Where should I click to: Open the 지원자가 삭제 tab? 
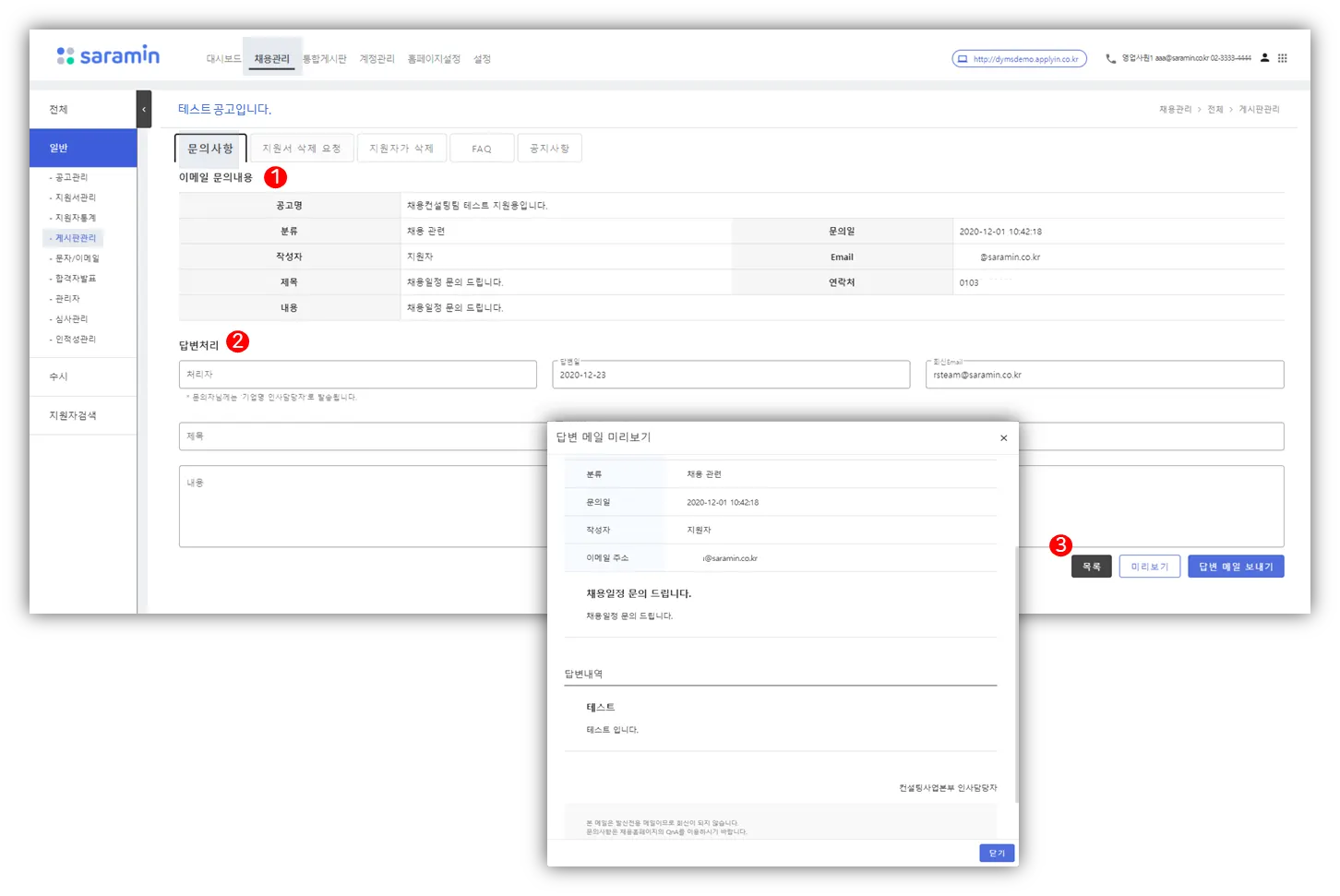point(401,149)
